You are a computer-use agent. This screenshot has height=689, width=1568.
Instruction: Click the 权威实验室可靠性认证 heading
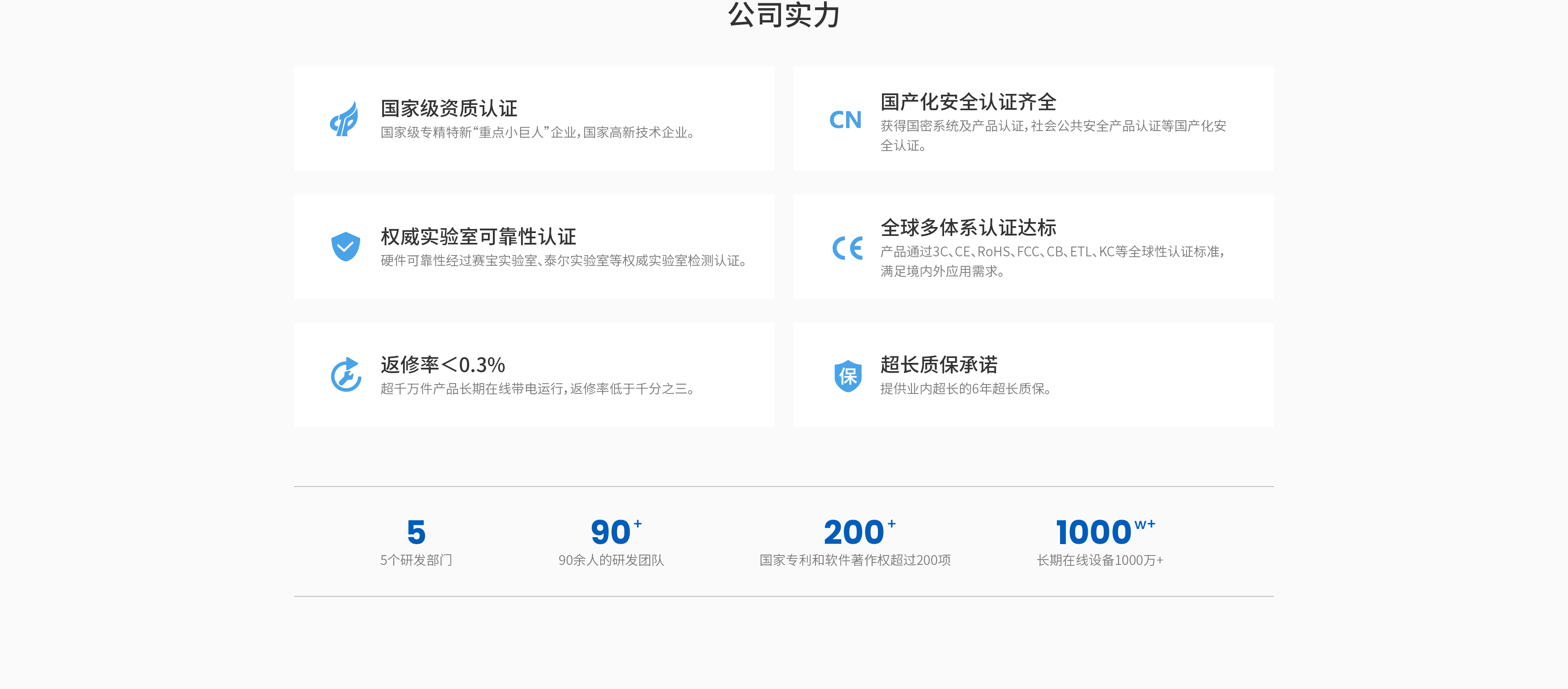(478, 236)
